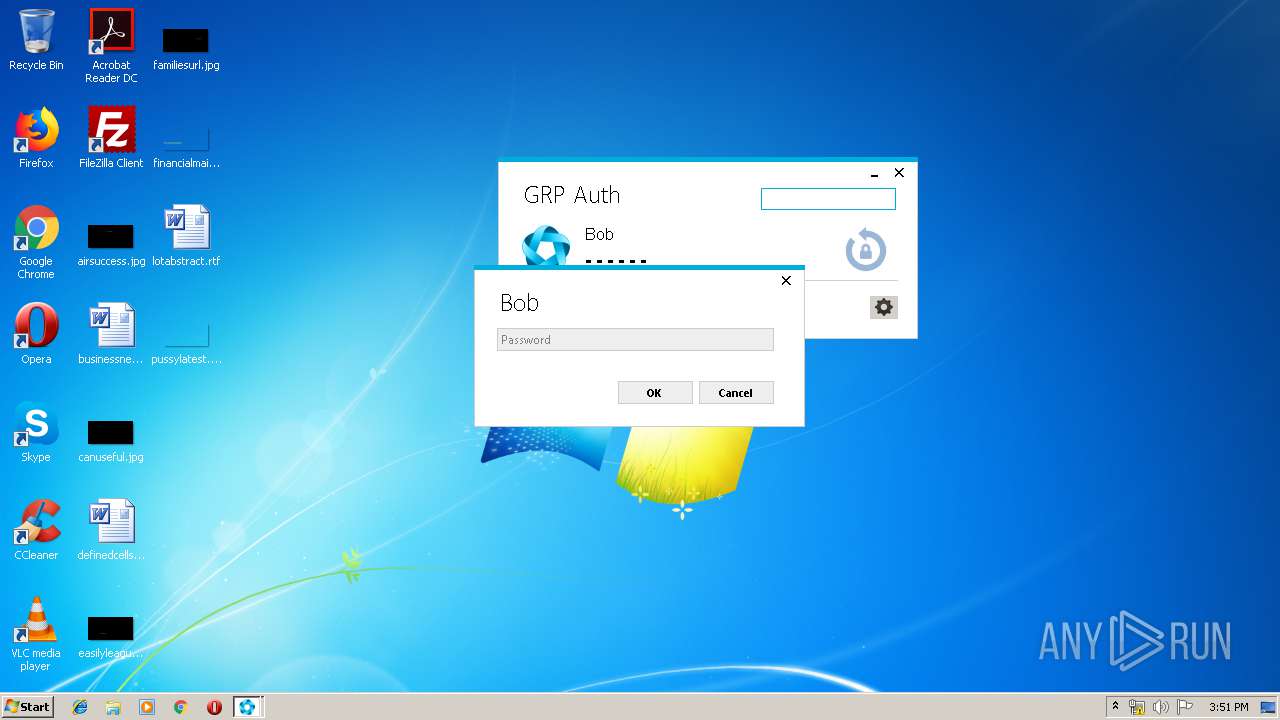
Task: Select easilyleagu... desktop file
Action: pyautogui.click(x=111, y=636)
